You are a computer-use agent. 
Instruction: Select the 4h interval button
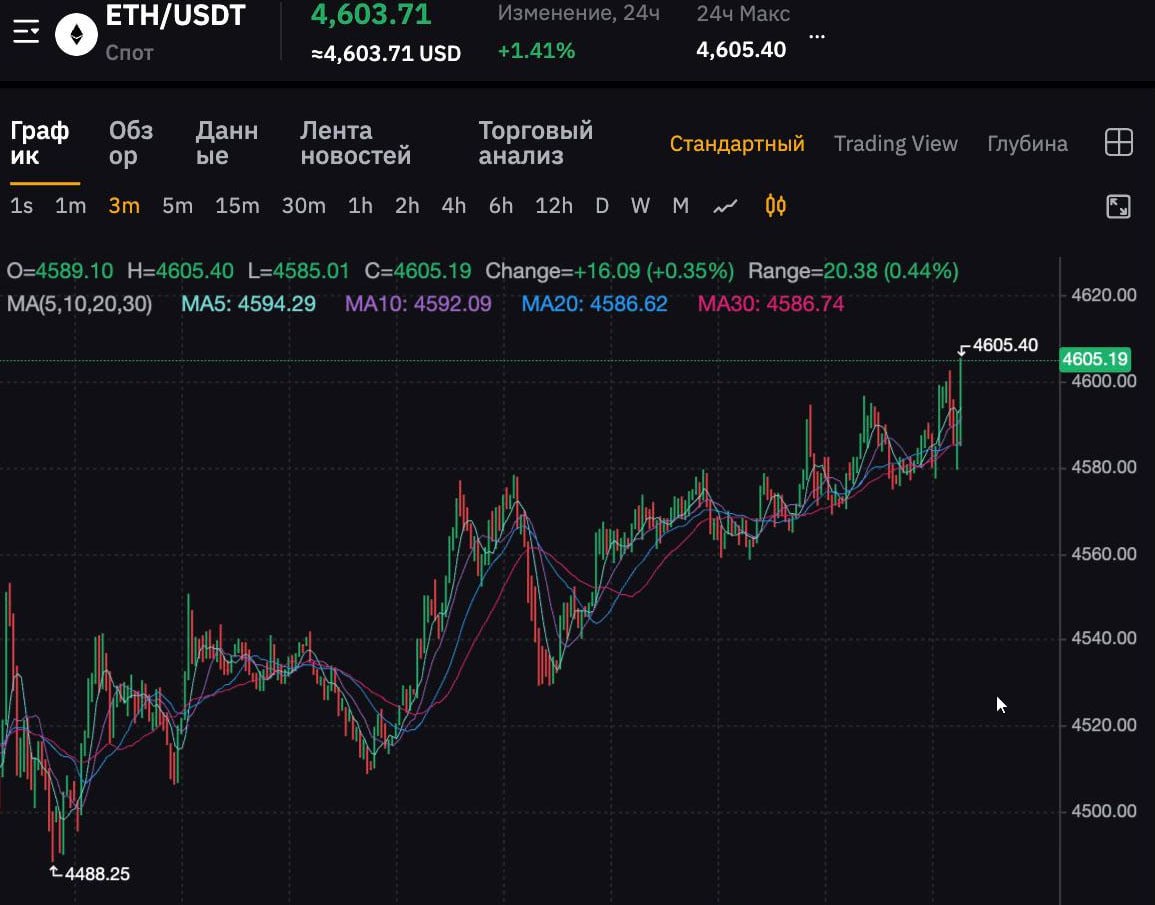(x=454, y=206)
